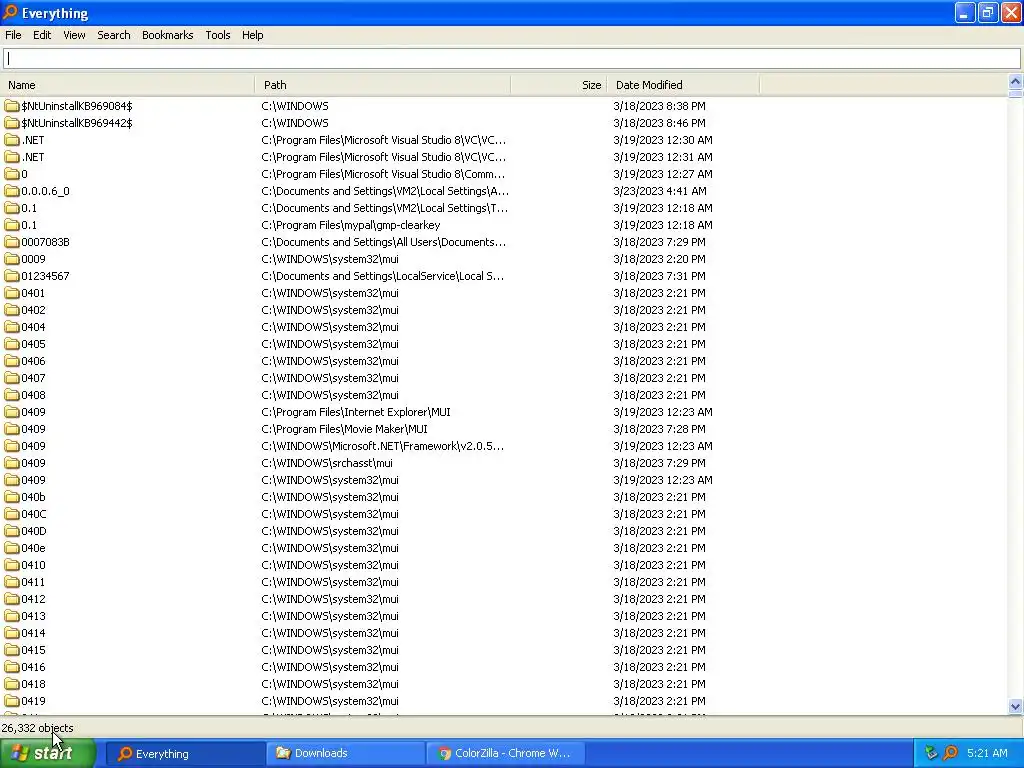
Task: Click folder icon of 0409 in Internet Explorer\MUI
Action: (x=12, y=411)
